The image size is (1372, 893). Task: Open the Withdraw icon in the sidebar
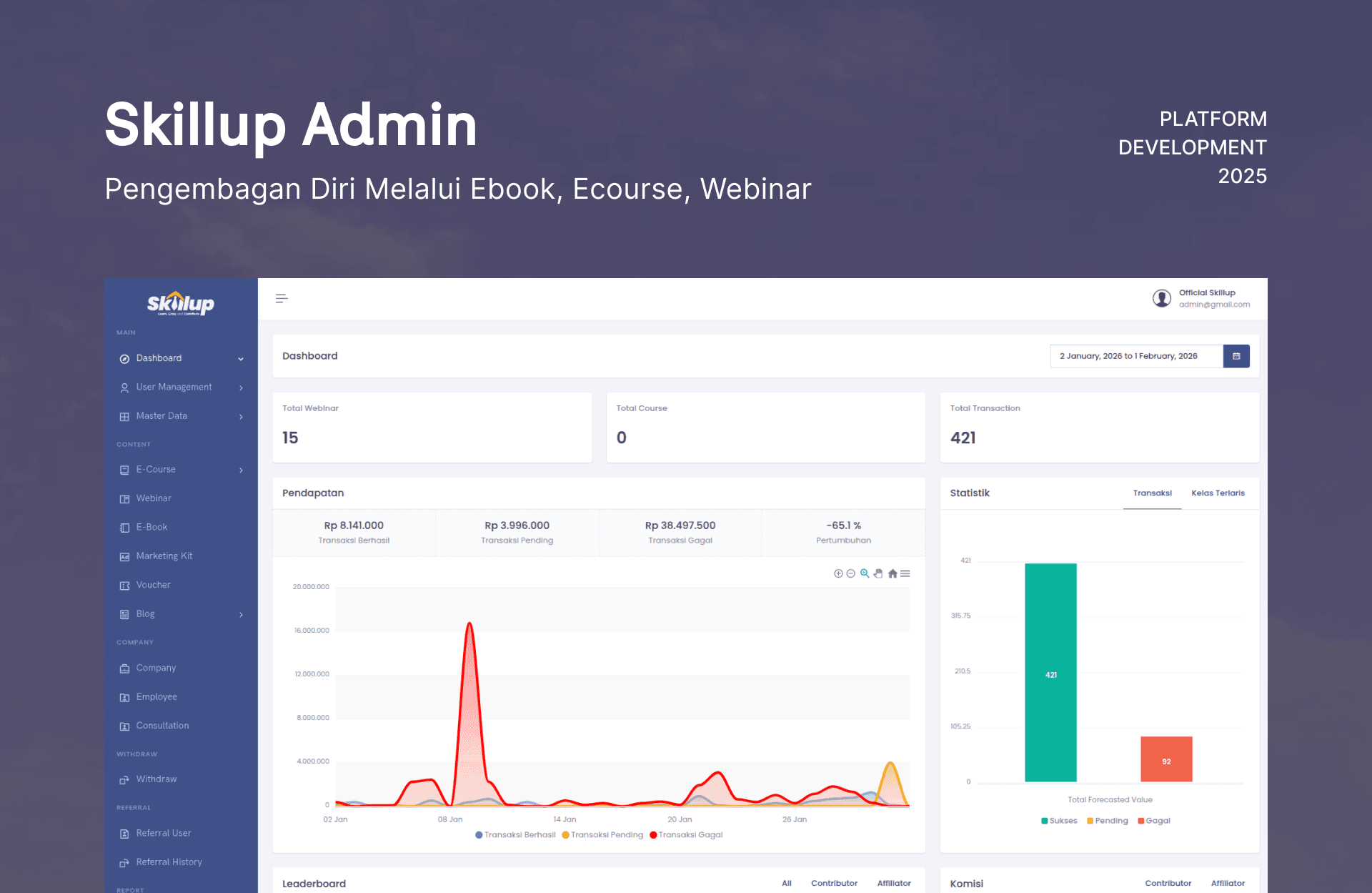124,779
